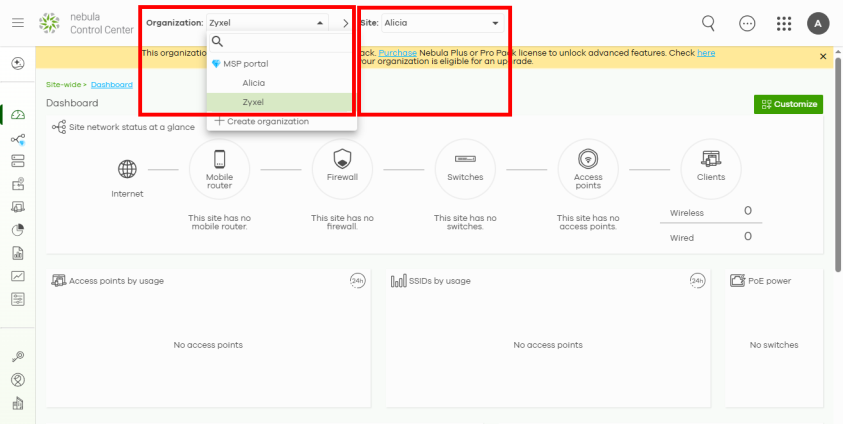The width and height of the screenshot is (843, 424).
Task: Click the organization search field
Action: [282, 42]
